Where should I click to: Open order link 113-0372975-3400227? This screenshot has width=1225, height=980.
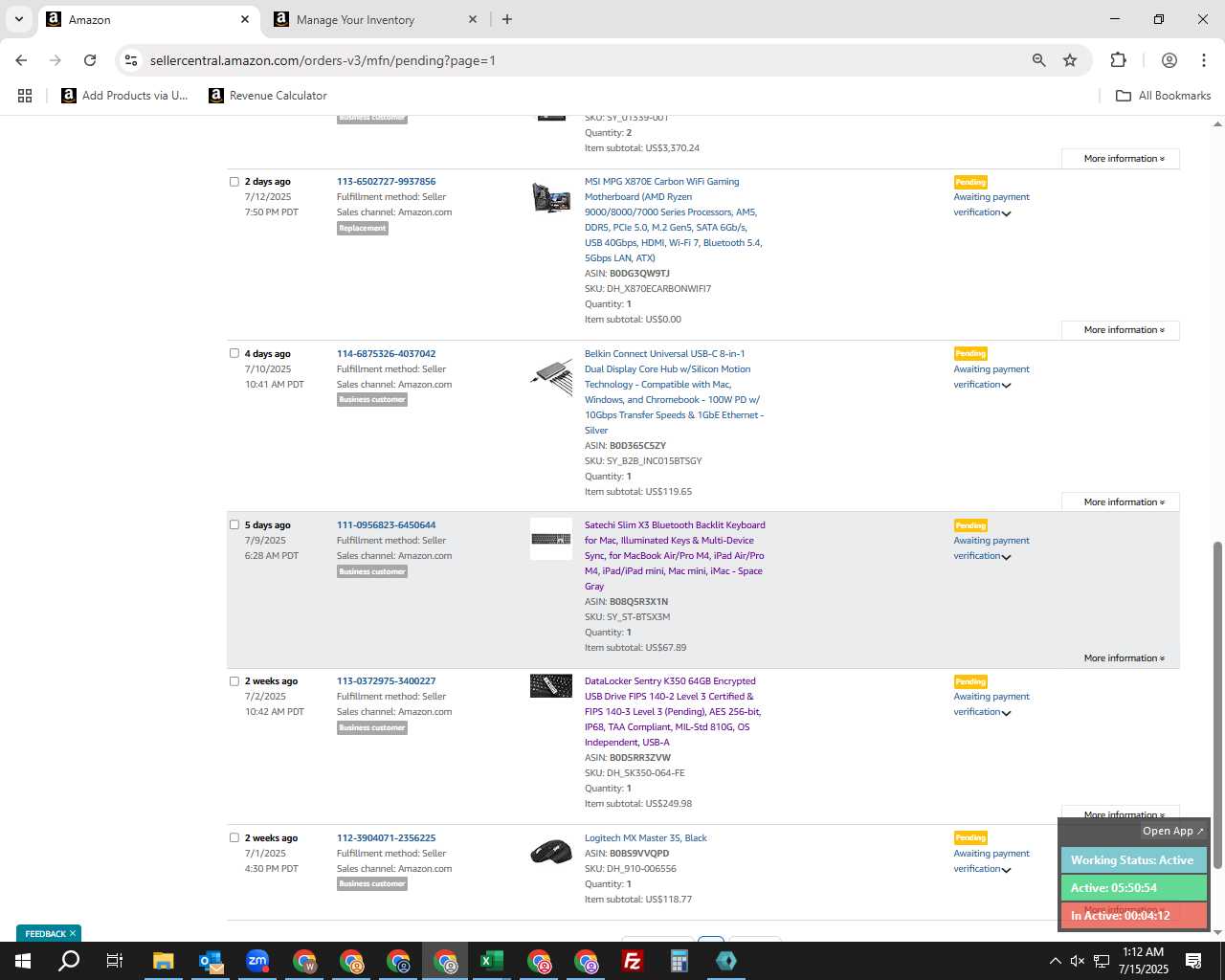coord(386,681)
